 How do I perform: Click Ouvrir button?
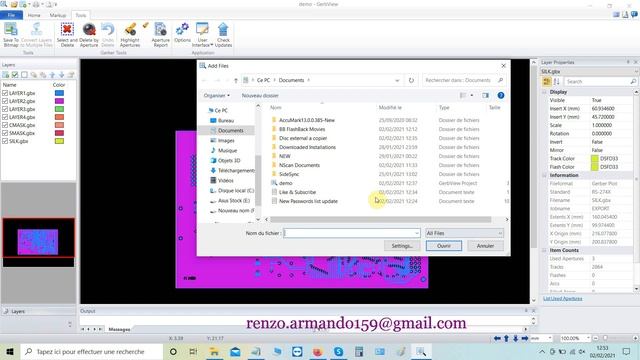(x=444, y=246)
